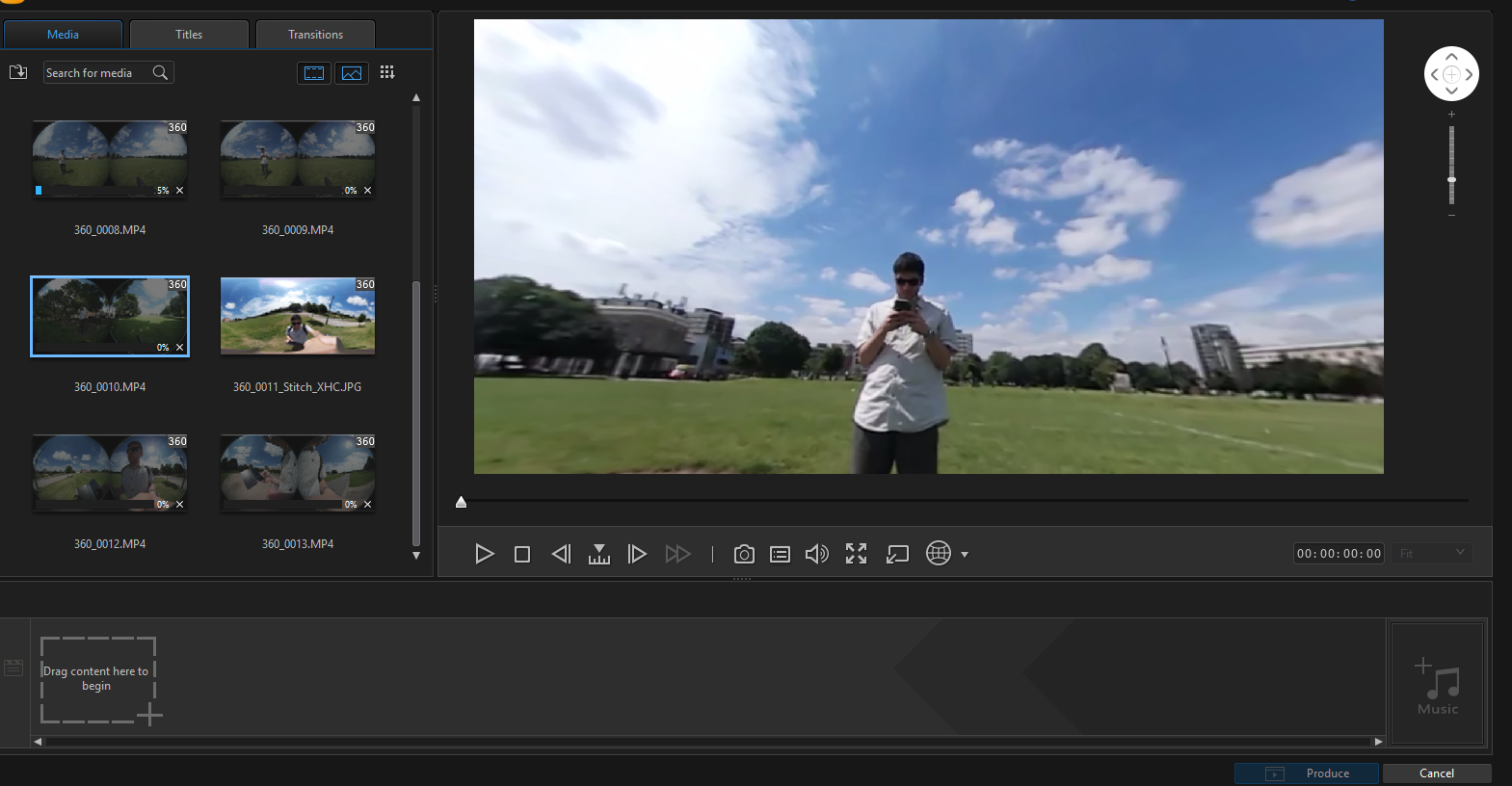The image size is (1512, 786).
Task: Step to the next frame
Action: [637, 554]
